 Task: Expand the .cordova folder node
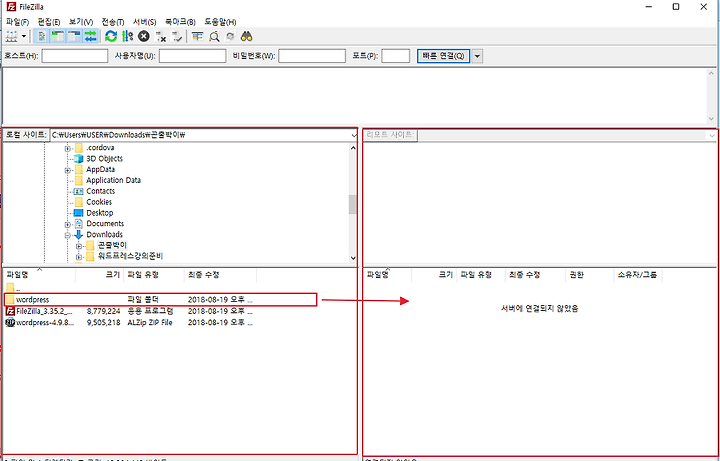point(68,148)
